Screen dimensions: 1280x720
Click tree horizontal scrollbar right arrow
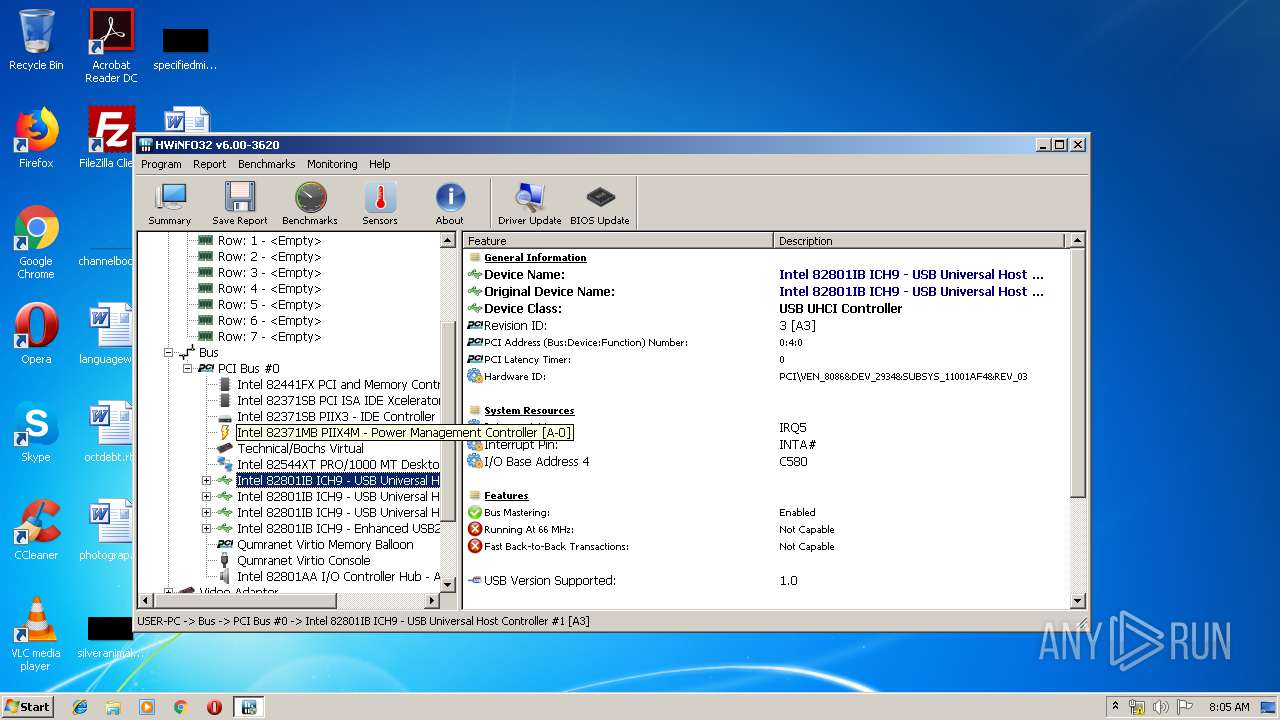point(432,600)
